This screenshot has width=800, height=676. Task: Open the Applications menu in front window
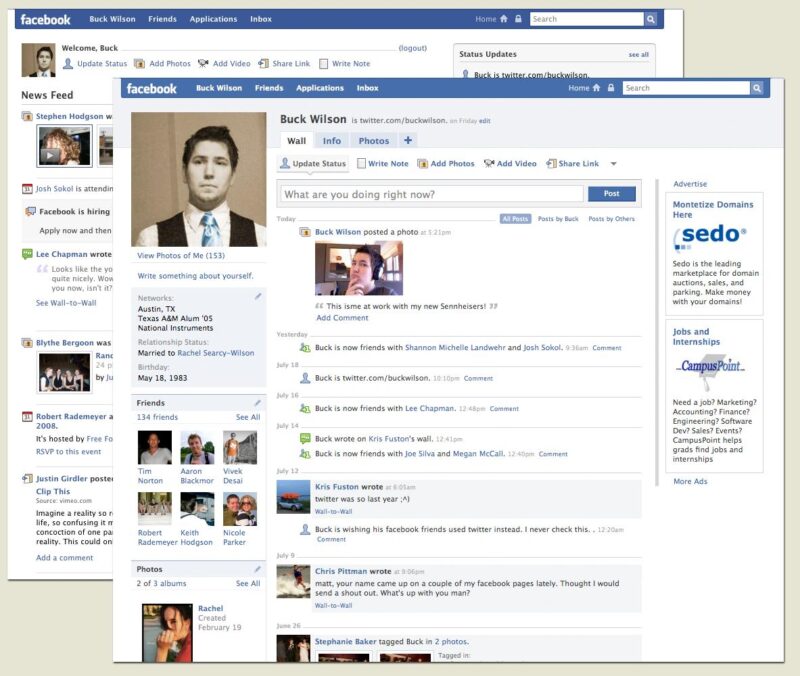coord(320,88)
